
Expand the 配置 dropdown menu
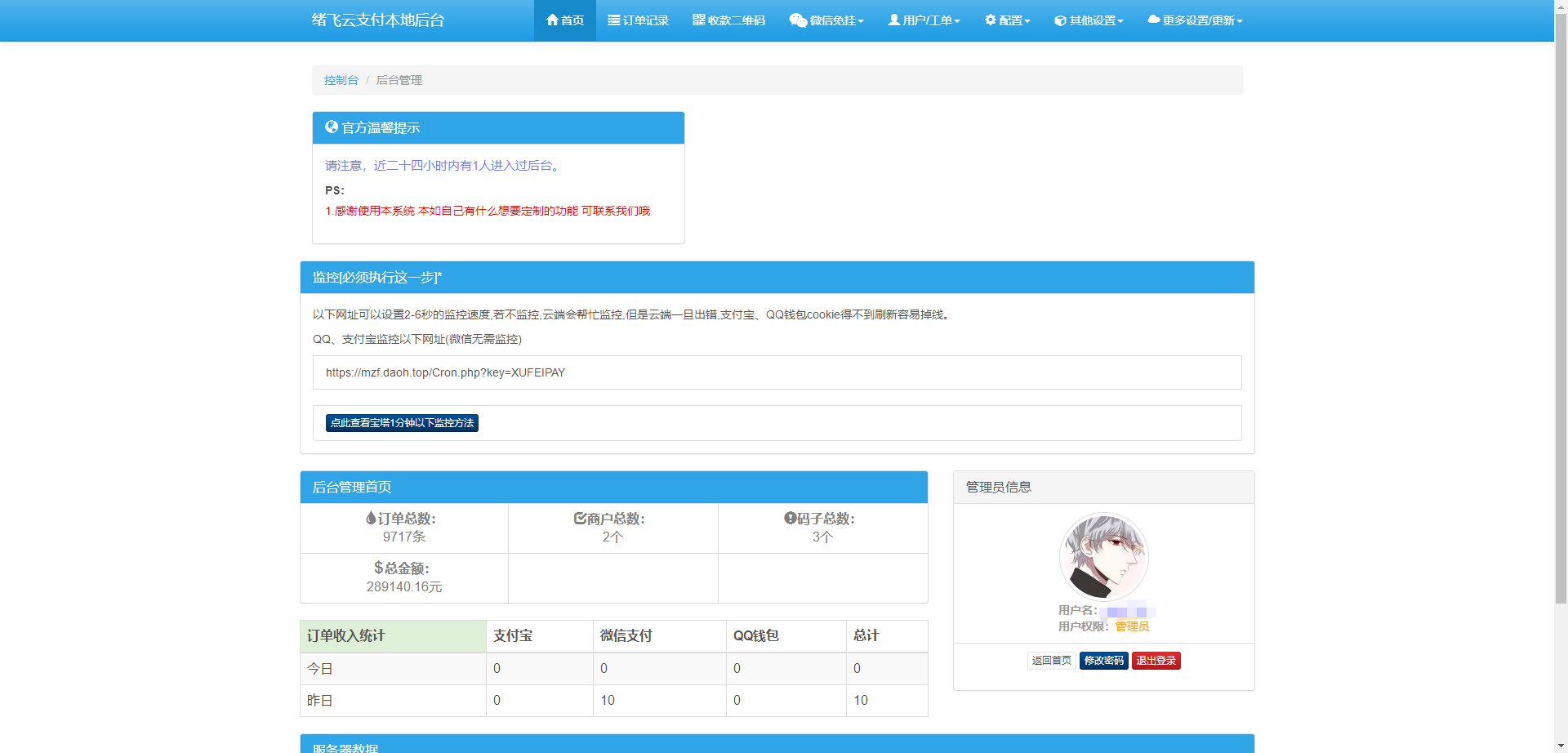click(1007, 20)
